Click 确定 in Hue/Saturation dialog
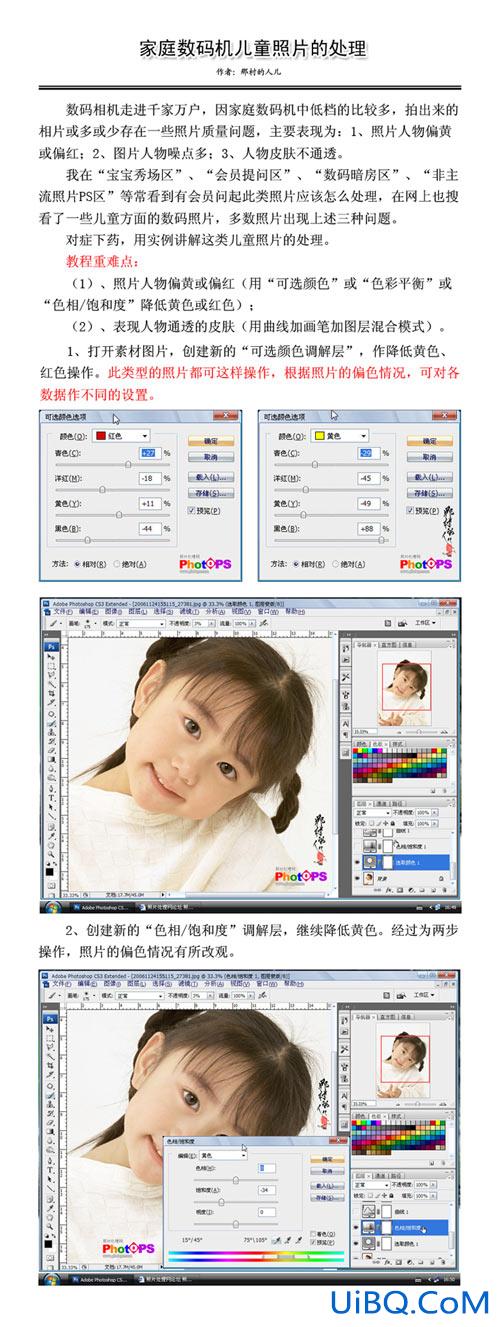 tap(327, 1159)
